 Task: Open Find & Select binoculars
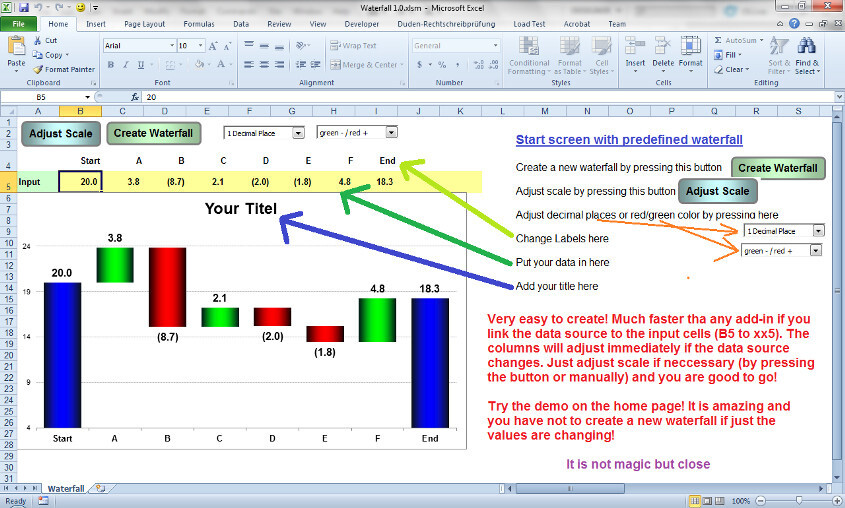(x=807, y=55)
